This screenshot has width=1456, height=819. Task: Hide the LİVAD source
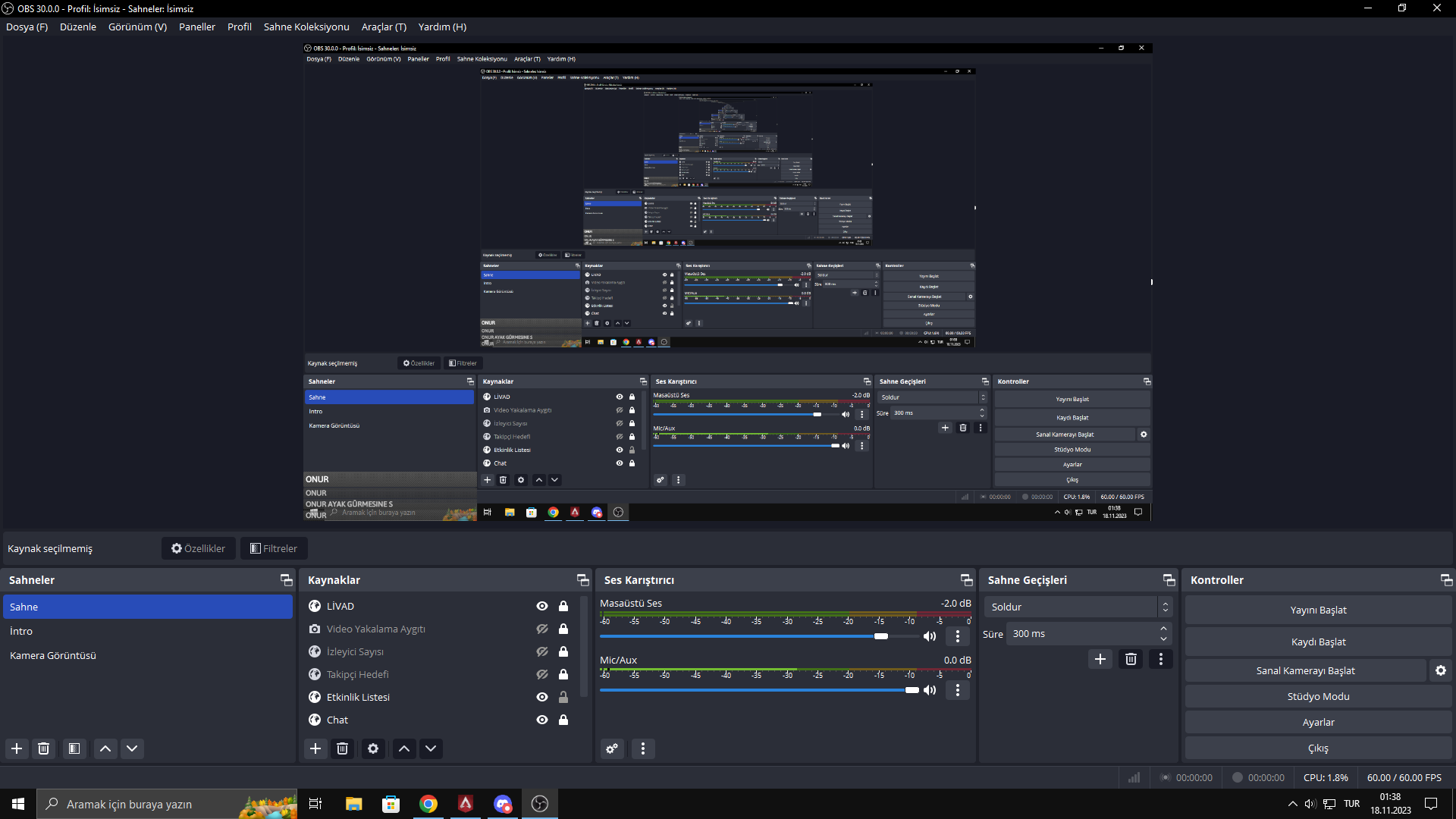point(542,606)
